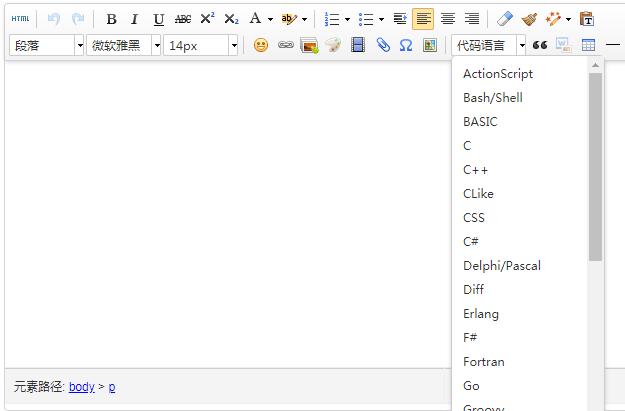
Task: Open the paragraph format 段落 combo box
Action: (x=46, y=45)
